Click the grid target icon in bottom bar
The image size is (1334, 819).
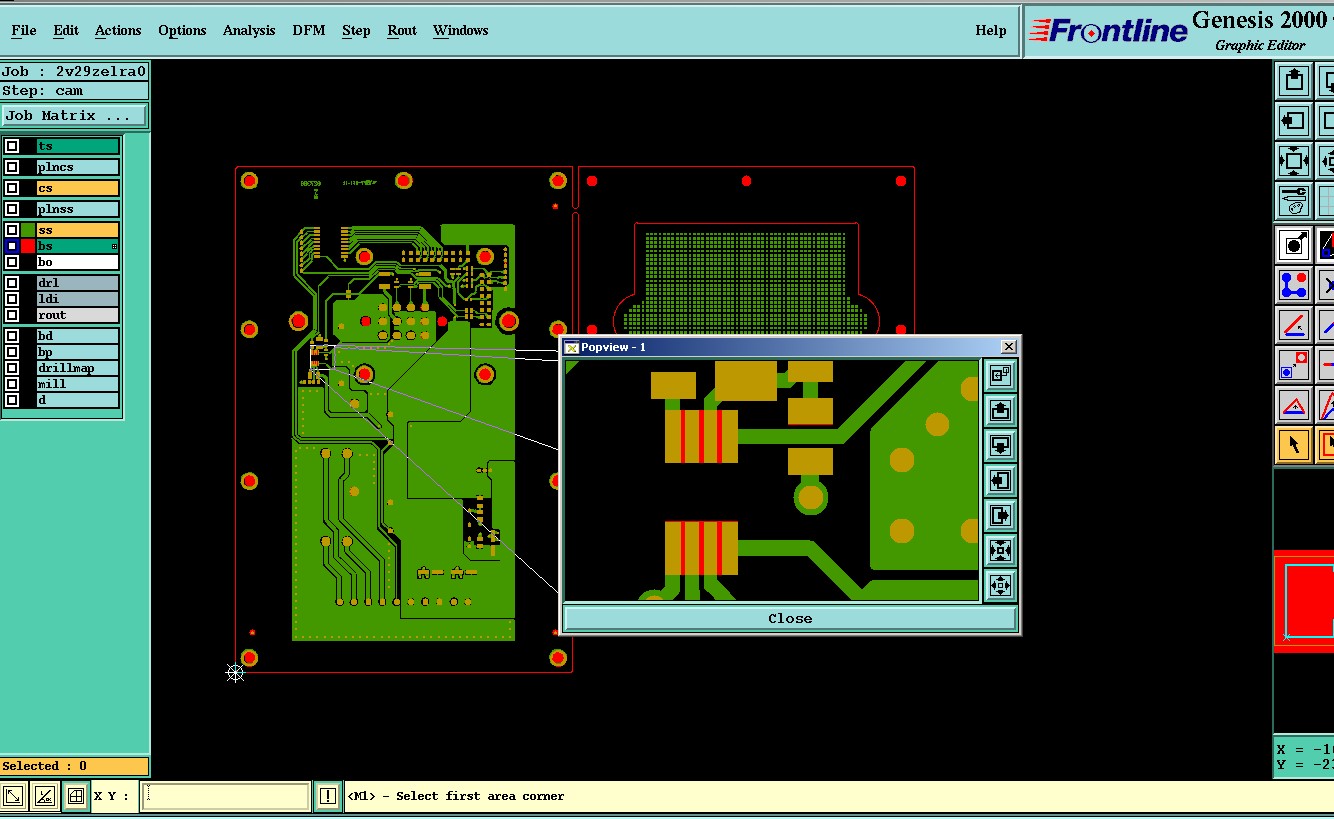75,796
